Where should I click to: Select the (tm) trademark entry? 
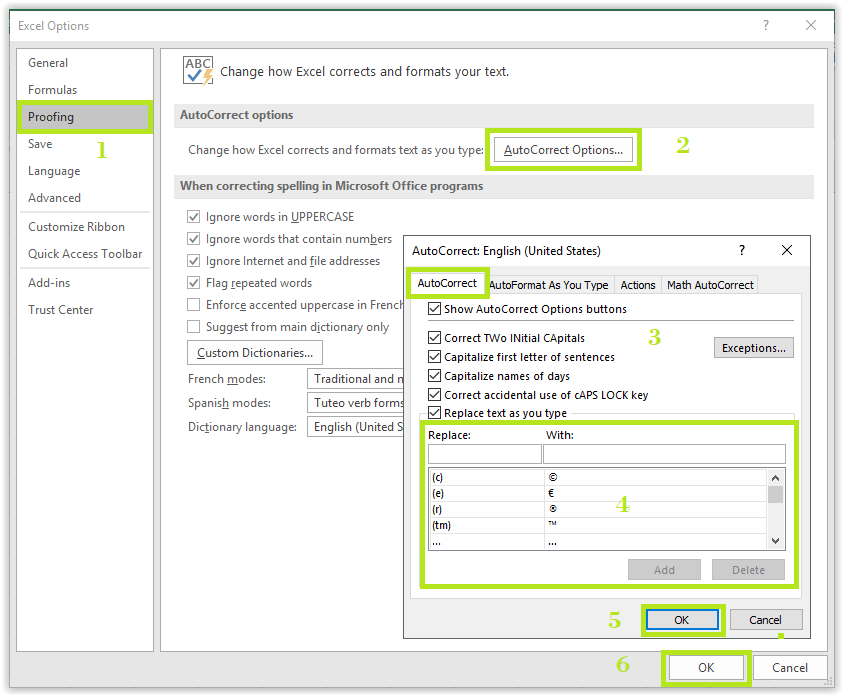(x=598, y=526)
